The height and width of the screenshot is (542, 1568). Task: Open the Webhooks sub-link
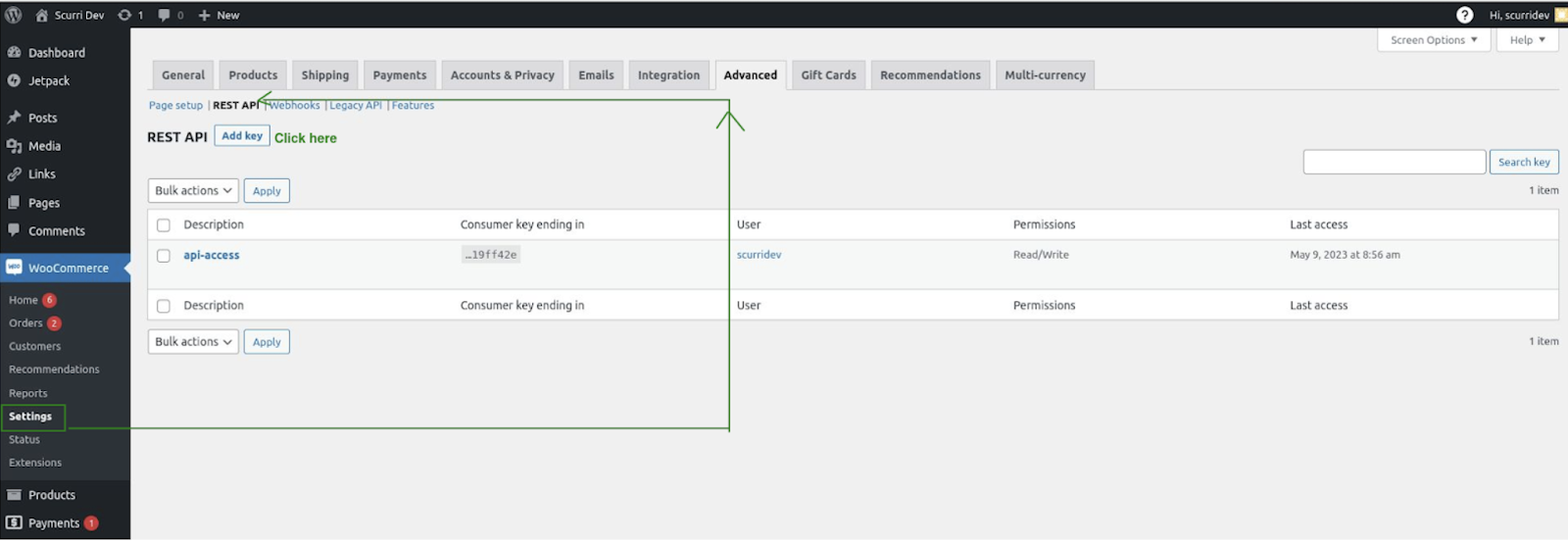(x=295, y=105)
